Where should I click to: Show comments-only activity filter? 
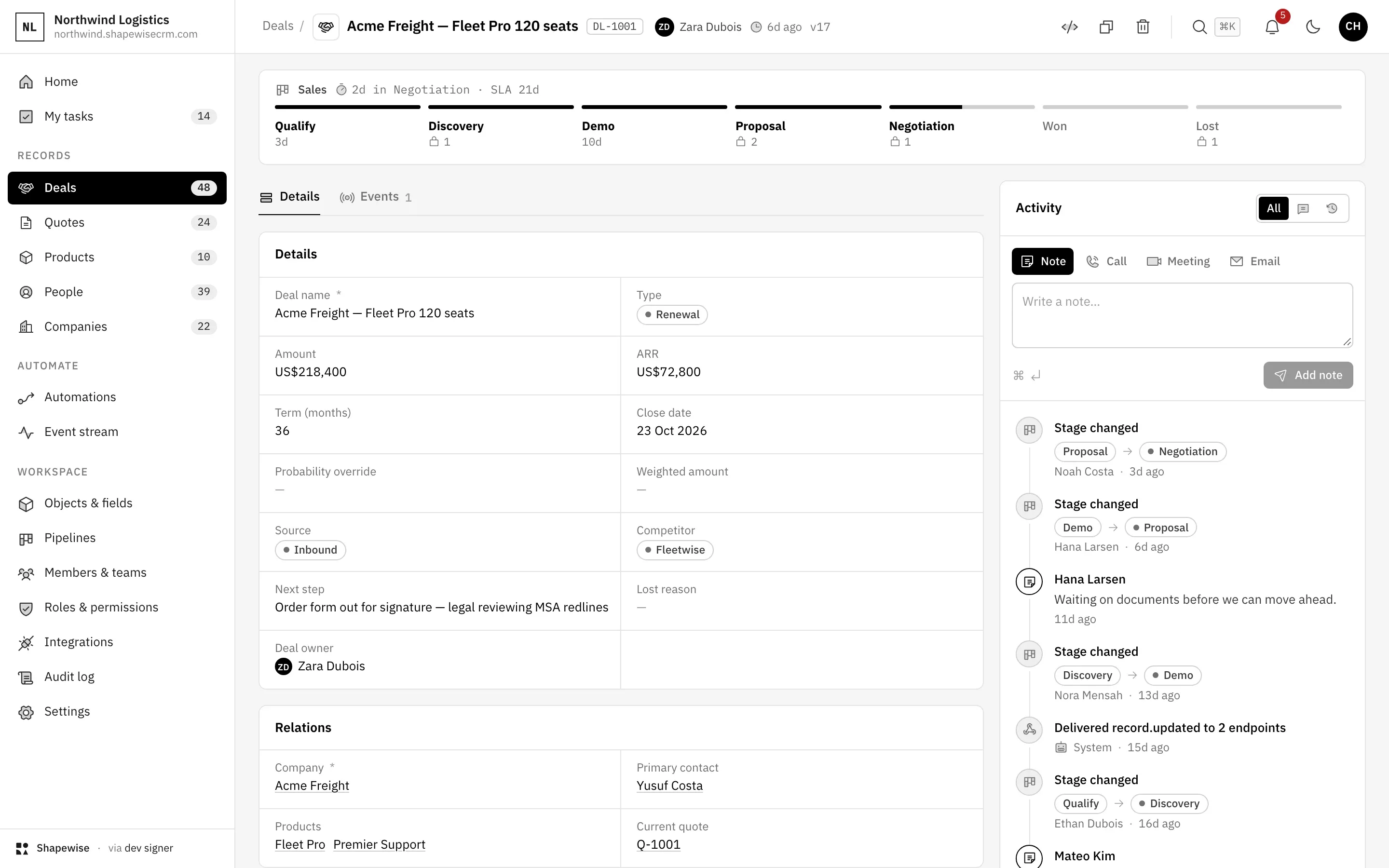click(x=1303, y=208)
